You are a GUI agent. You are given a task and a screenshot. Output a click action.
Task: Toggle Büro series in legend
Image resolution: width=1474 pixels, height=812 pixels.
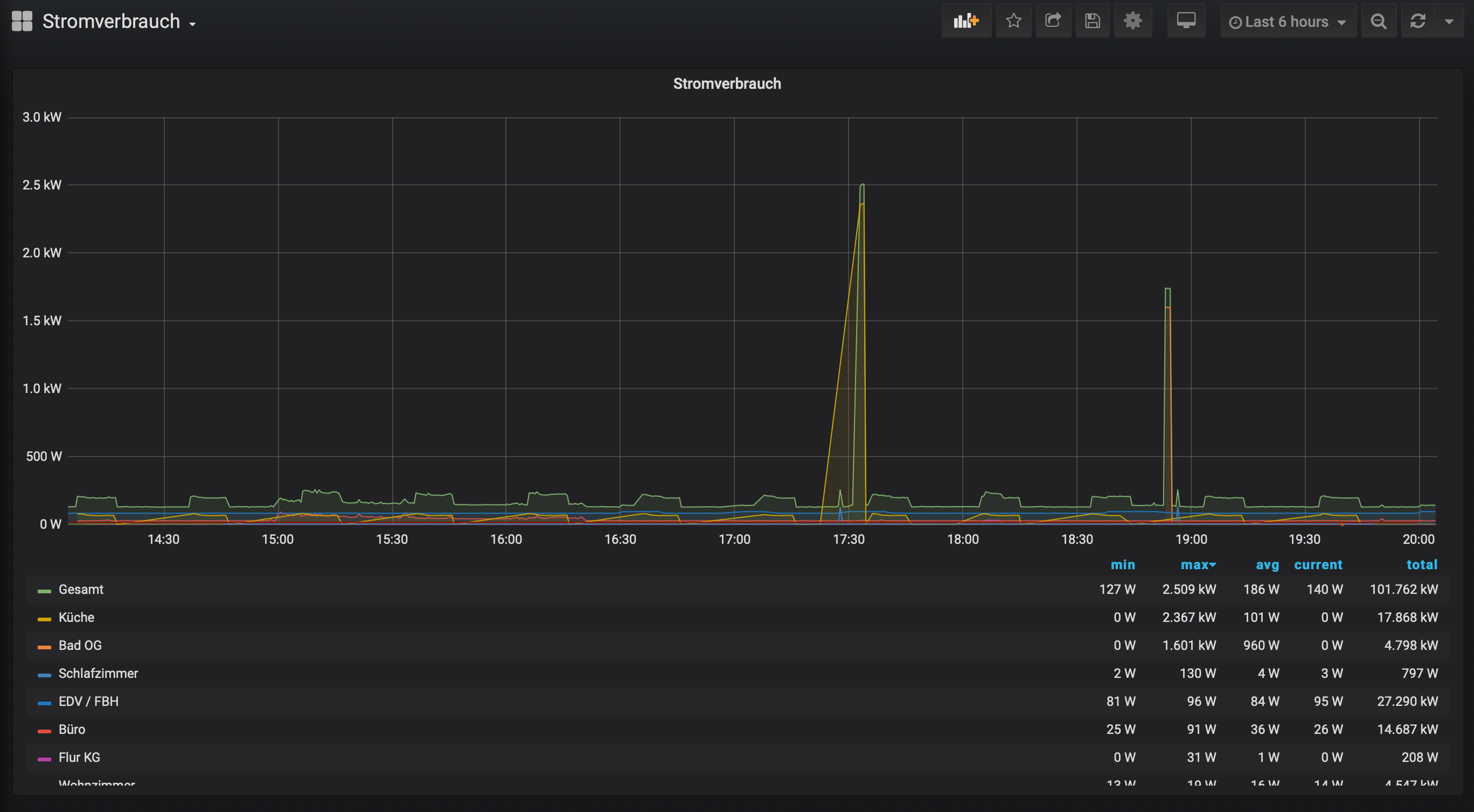(x=72, y=730)
